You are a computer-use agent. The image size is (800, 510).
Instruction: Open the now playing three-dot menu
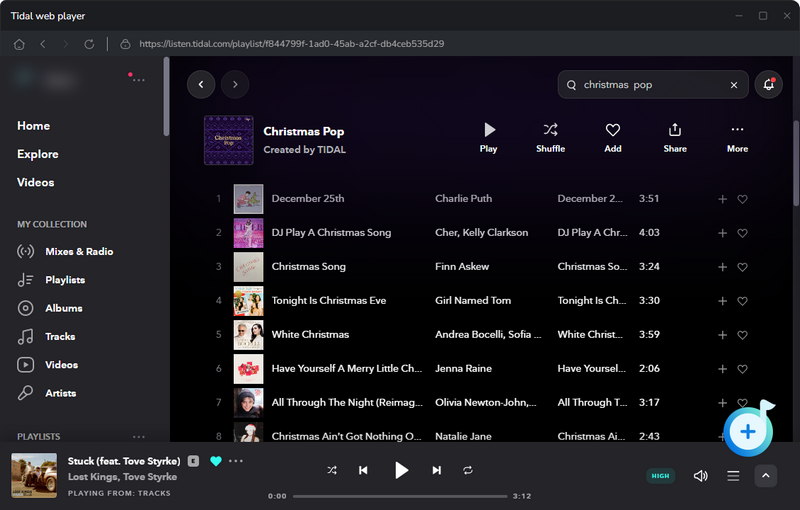click(236, 461)
